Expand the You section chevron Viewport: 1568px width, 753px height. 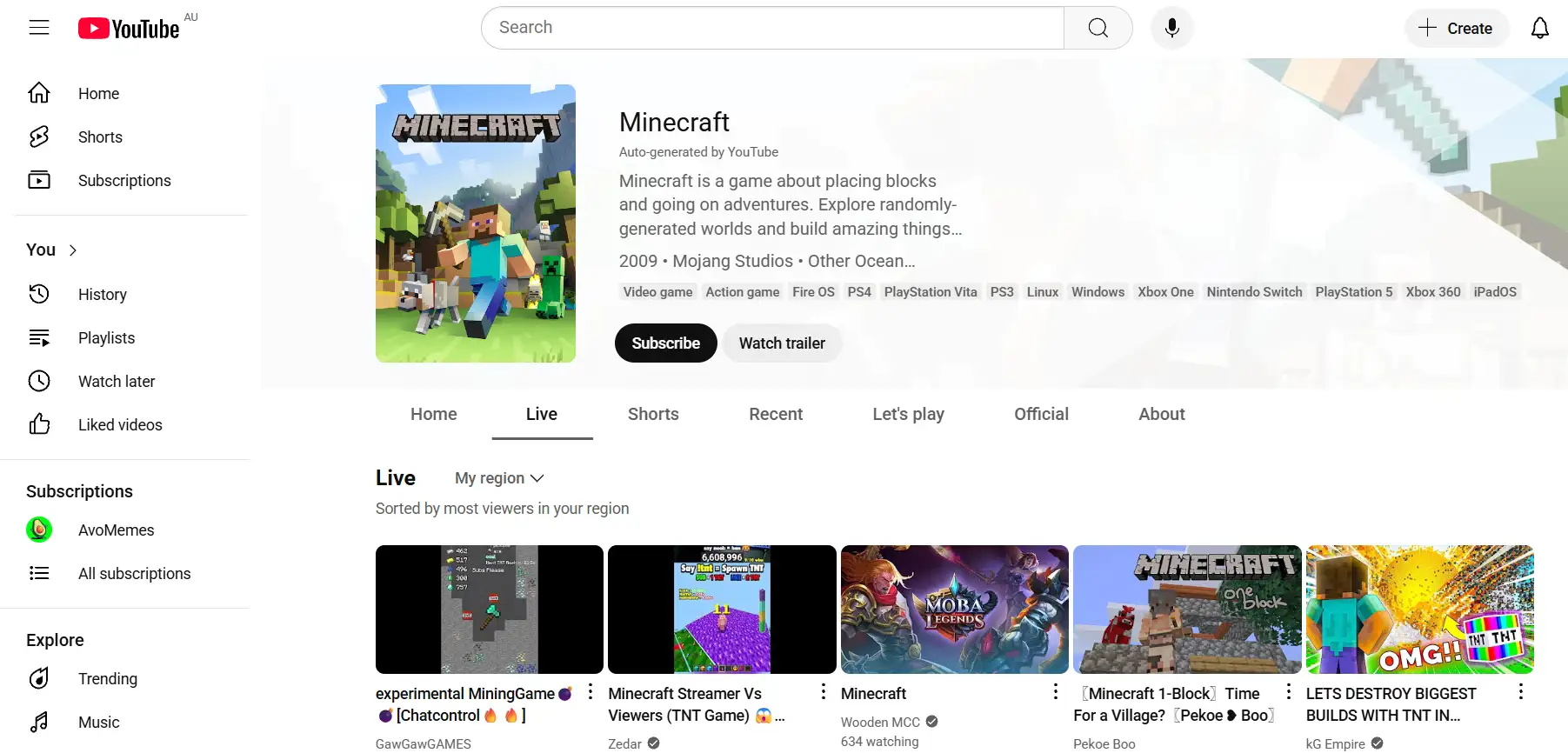[73, 250]
